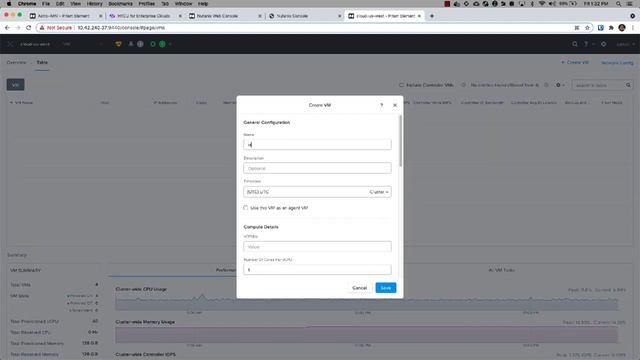Open Chrome profile avatar
Image resolution: width=640 pixels, height=360 pixels.
click(622, 28)
